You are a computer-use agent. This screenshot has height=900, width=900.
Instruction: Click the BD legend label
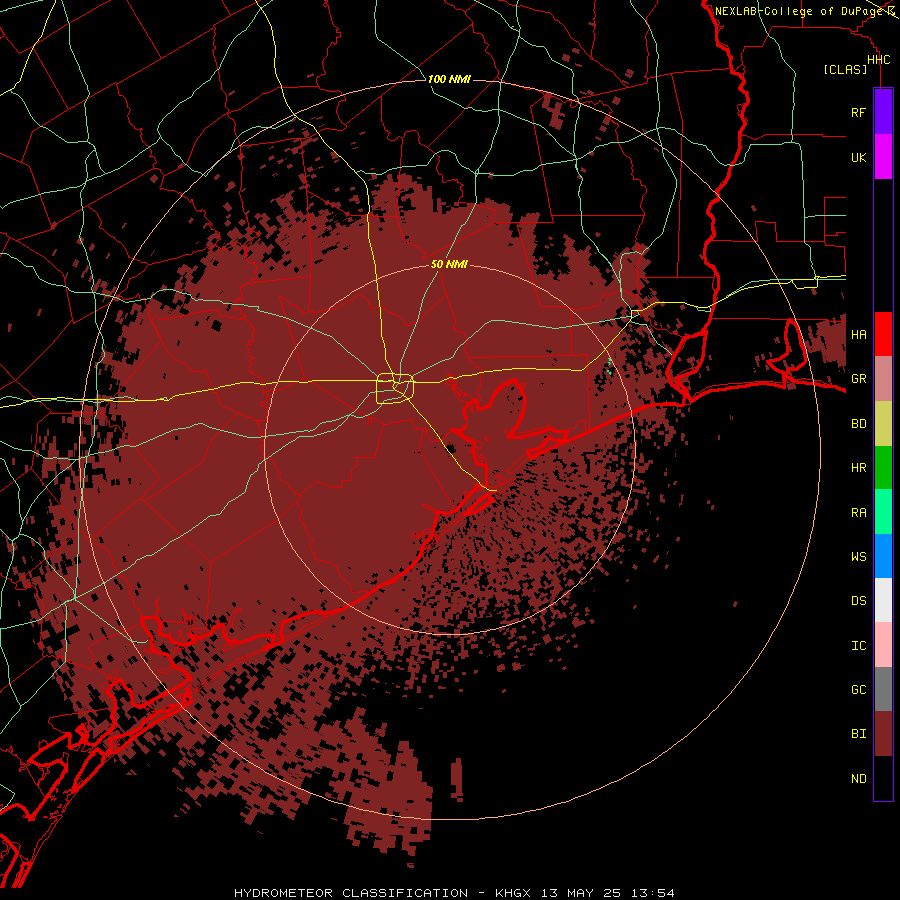[858, 424]
